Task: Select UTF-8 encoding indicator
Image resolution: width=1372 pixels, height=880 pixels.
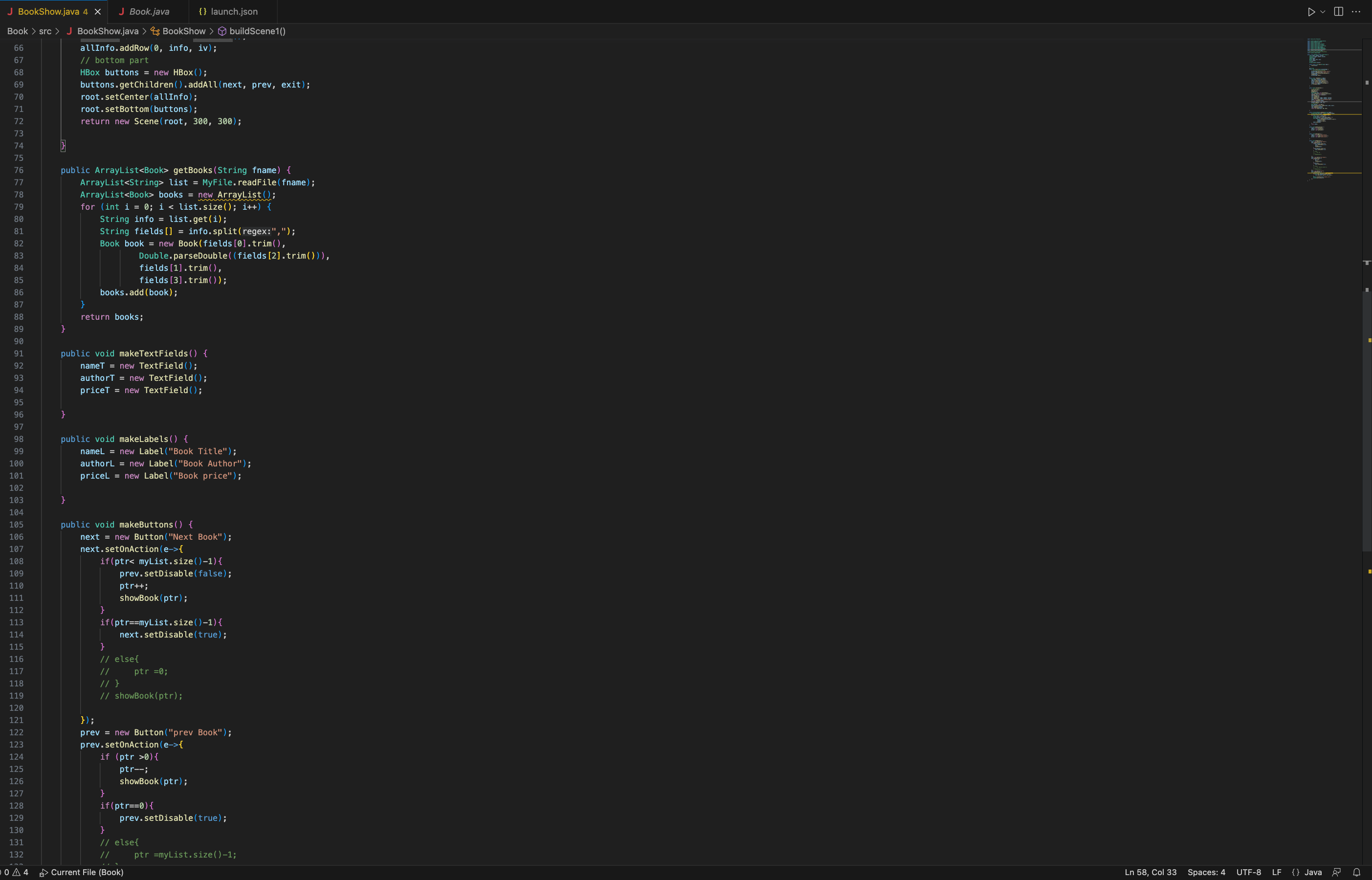Action: [1249, 872]
